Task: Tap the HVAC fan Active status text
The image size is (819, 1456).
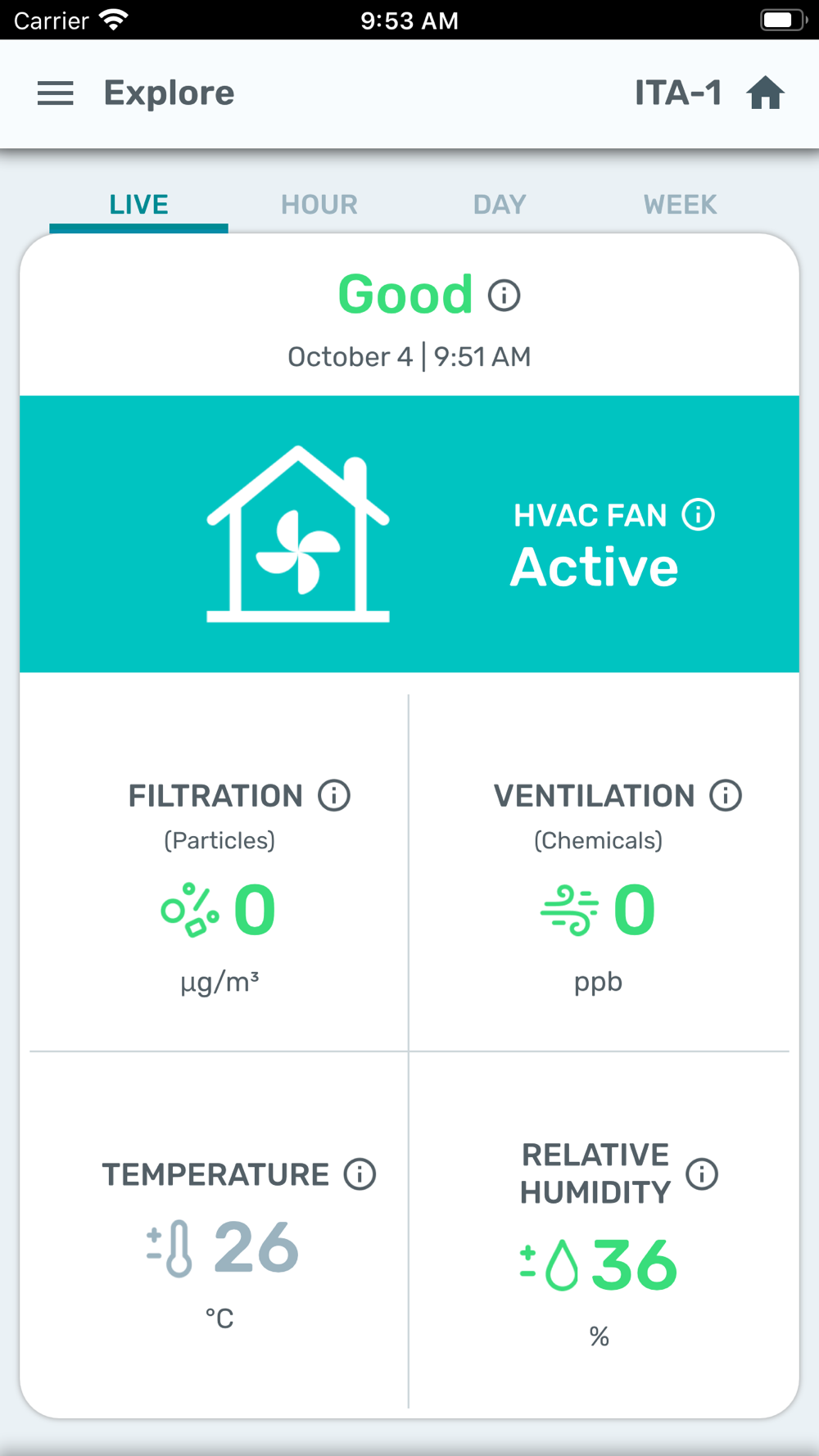Action: click(595, 567)
